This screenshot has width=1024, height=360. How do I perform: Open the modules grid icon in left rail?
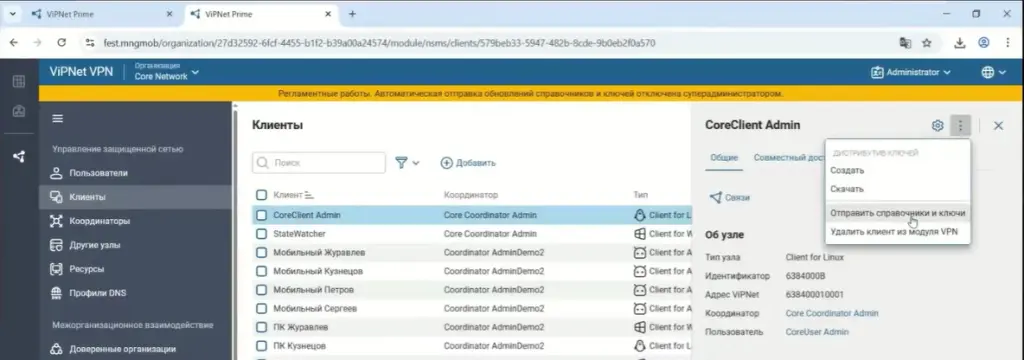click(x=19, y=82)
